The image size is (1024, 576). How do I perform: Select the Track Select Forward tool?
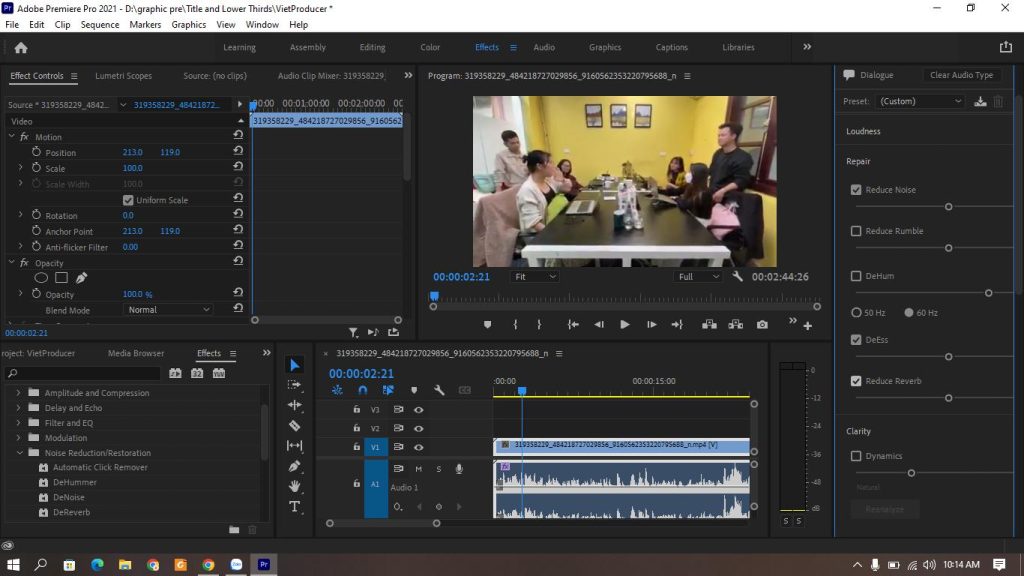tap(295, 384)
